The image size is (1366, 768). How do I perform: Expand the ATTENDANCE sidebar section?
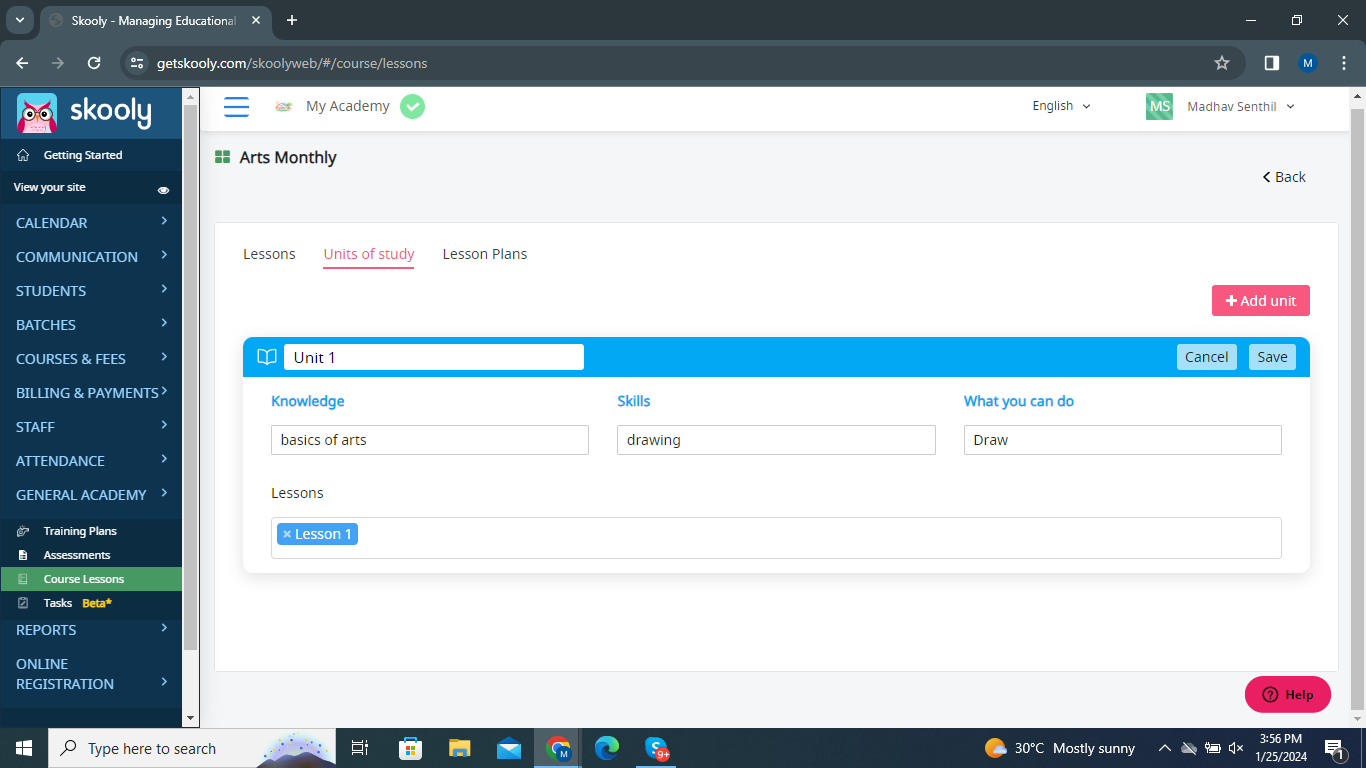(91, 461)
